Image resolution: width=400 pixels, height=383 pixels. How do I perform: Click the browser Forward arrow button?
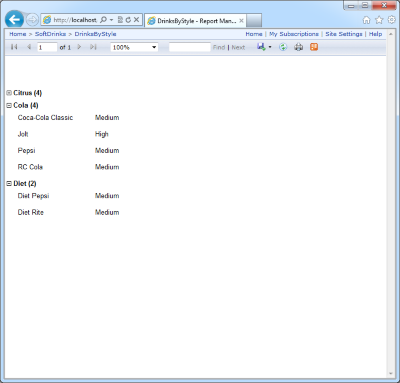tap(32, 20)
